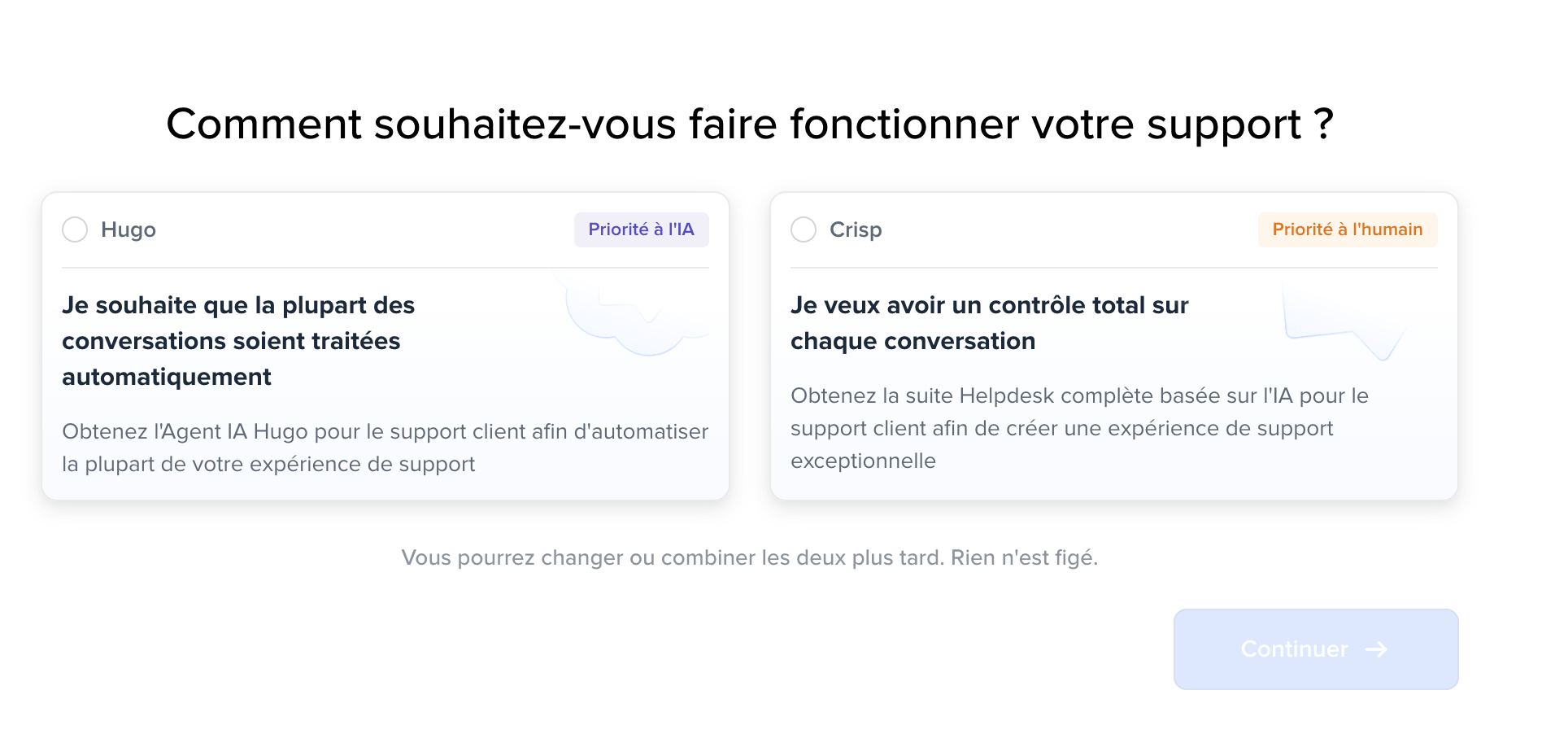Click the word "automatiquement" in the Hugo card
This screenshot has height=747, width=1568.
(x=167, y=377)
